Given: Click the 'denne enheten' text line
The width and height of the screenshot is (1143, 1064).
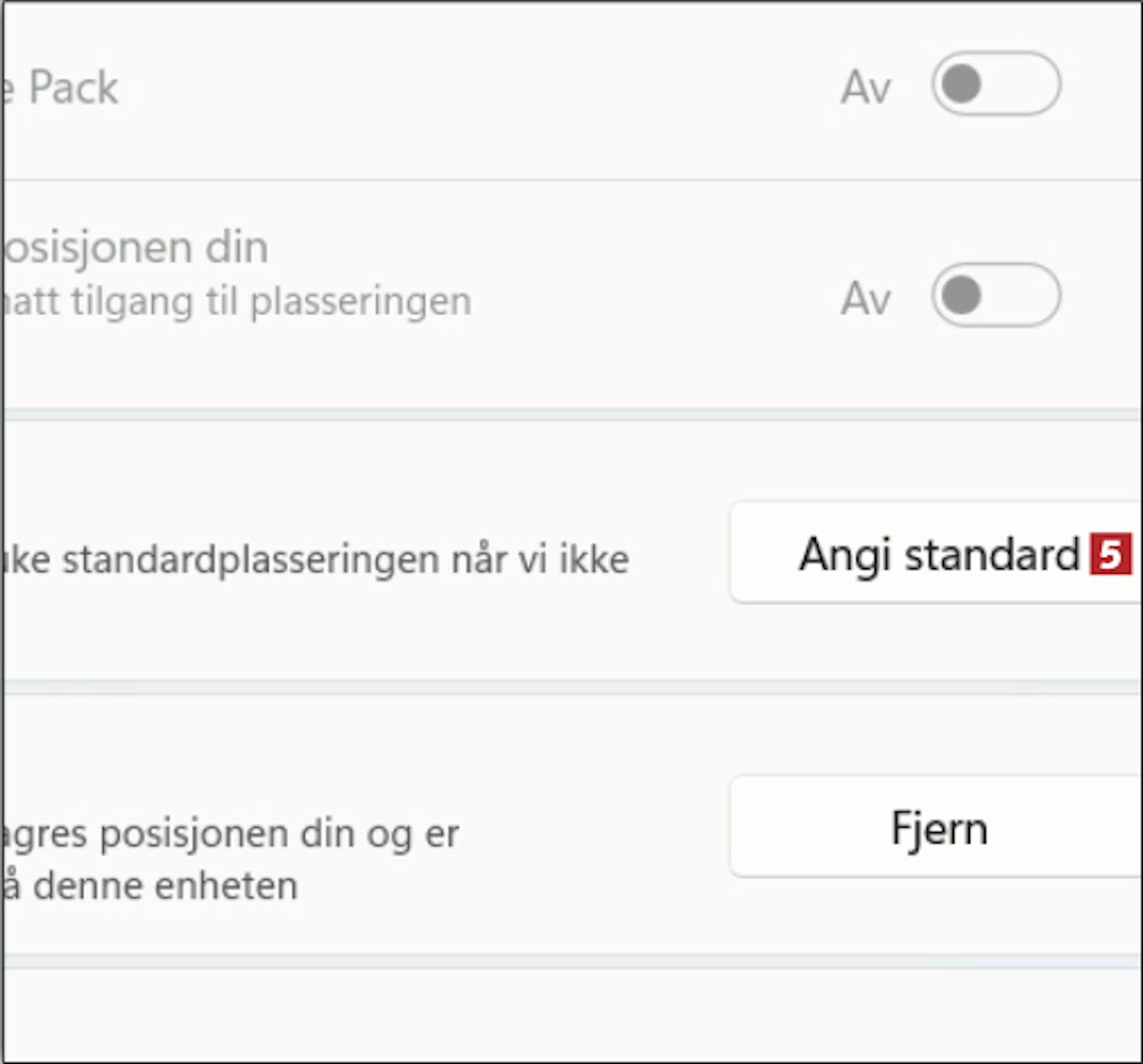Looking at the screenshot, I should point(165,886).
